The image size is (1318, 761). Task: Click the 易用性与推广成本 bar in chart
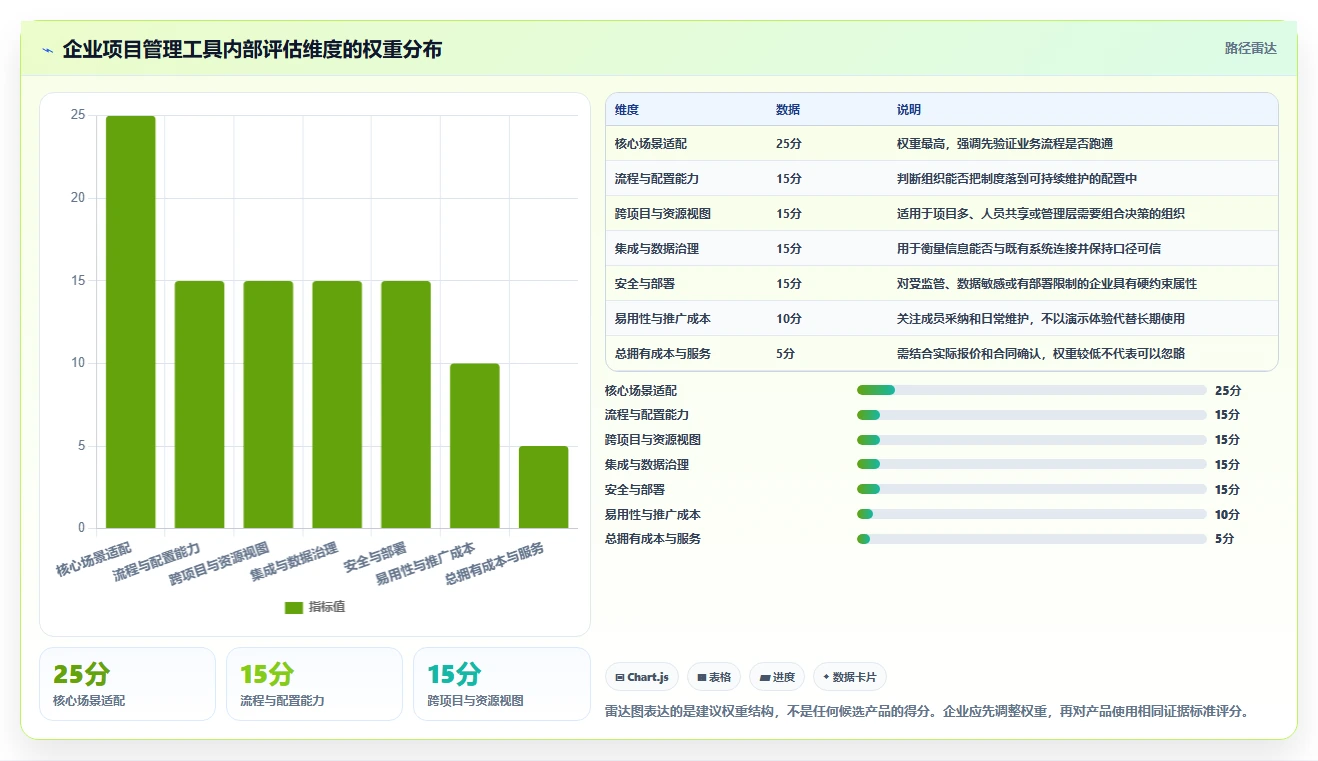pos(475,446)
